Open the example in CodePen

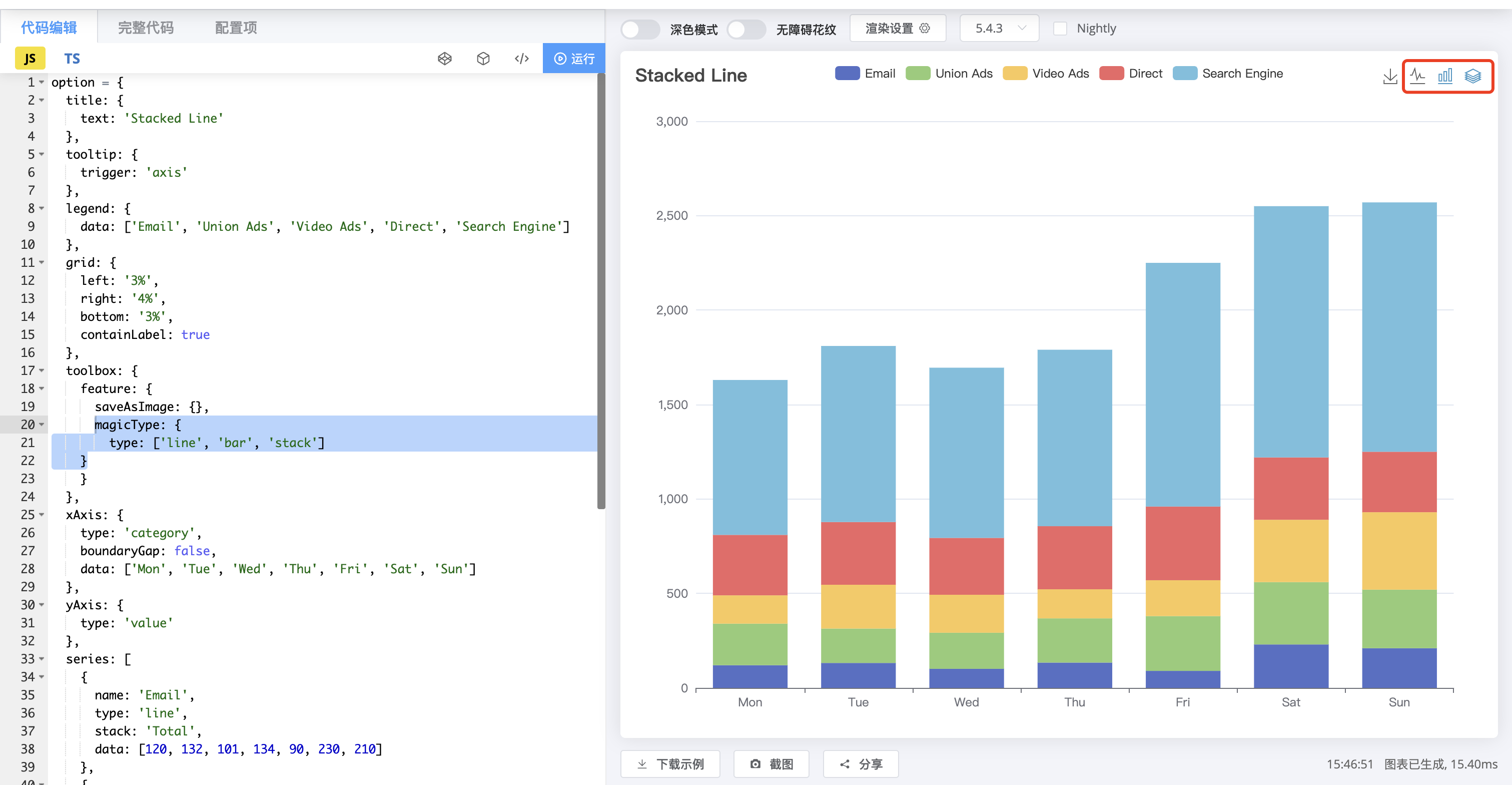(x=444, y=58)
